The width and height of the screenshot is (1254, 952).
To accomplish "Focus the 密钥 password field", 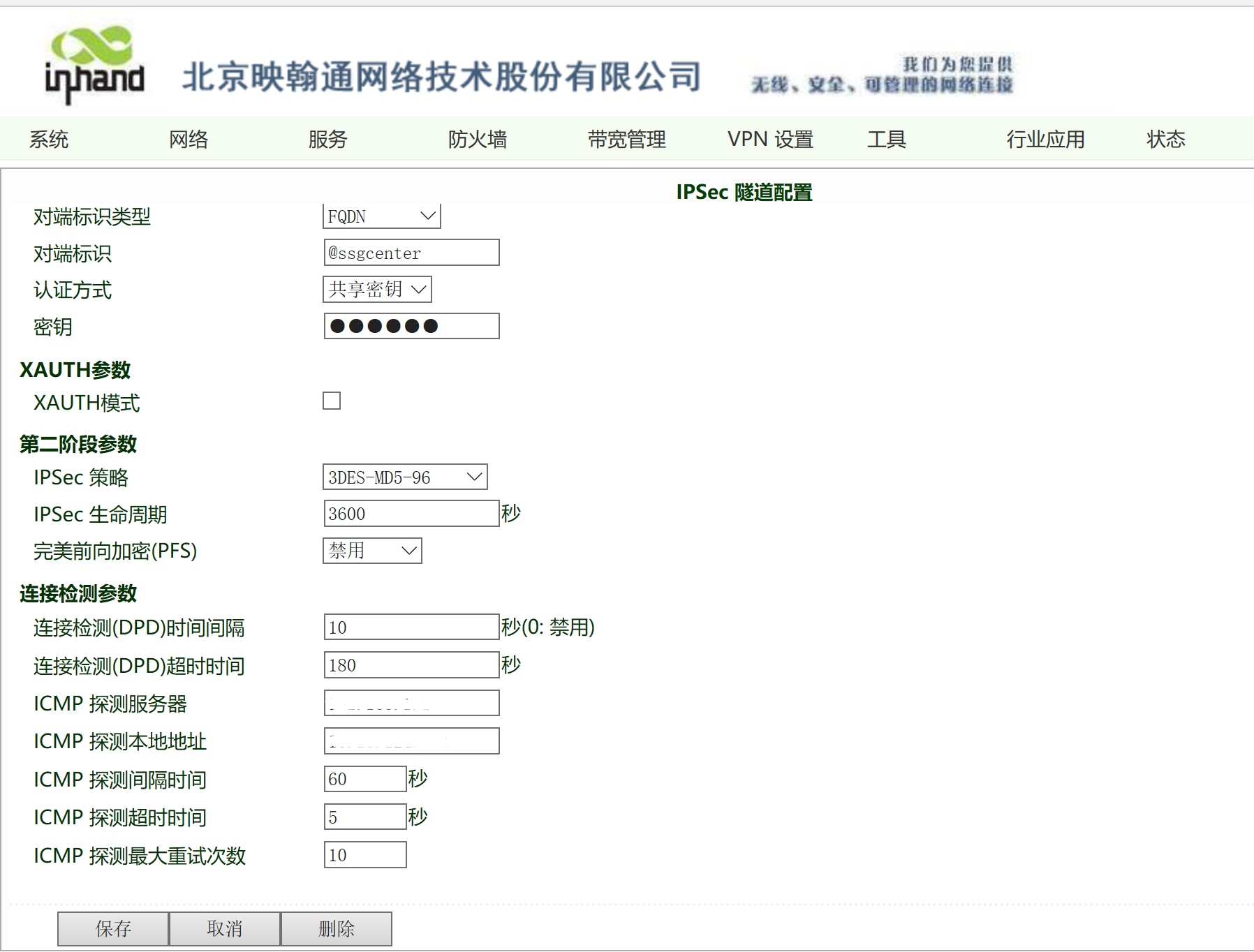I will [411, 326].
